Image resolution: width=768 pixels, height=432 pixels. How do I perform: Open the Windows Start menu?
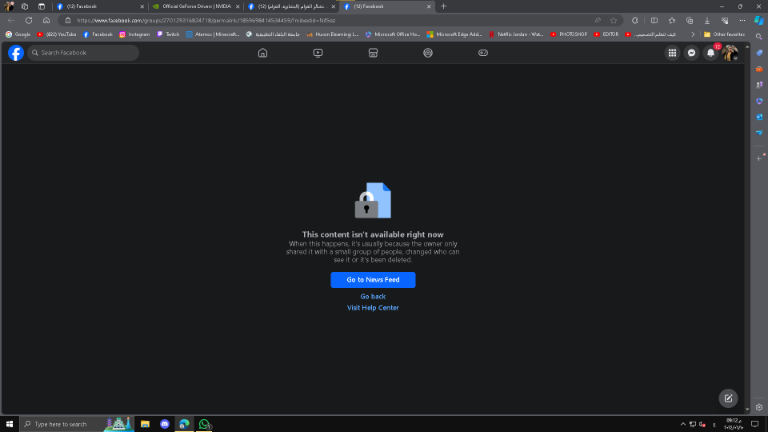coord(8,424)
